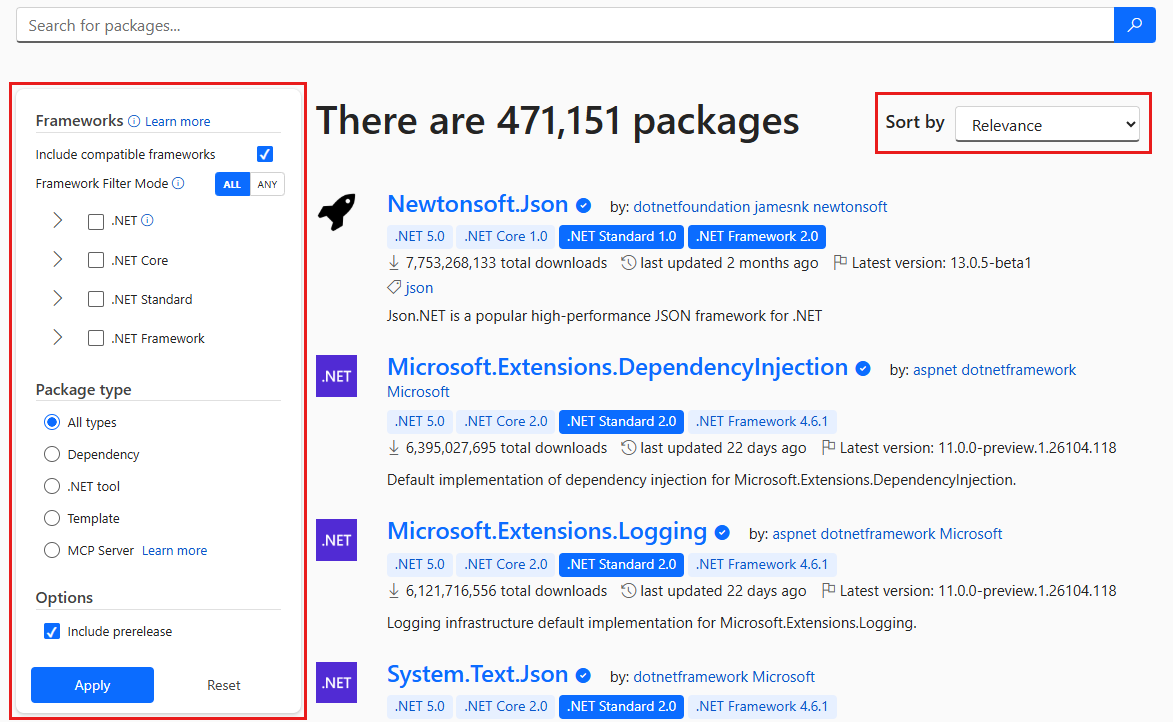This screenshot has height=722, width=1173.
Task: Open Microsoft.Extensions.DependencyInjection package title
Action: [617, 367]
